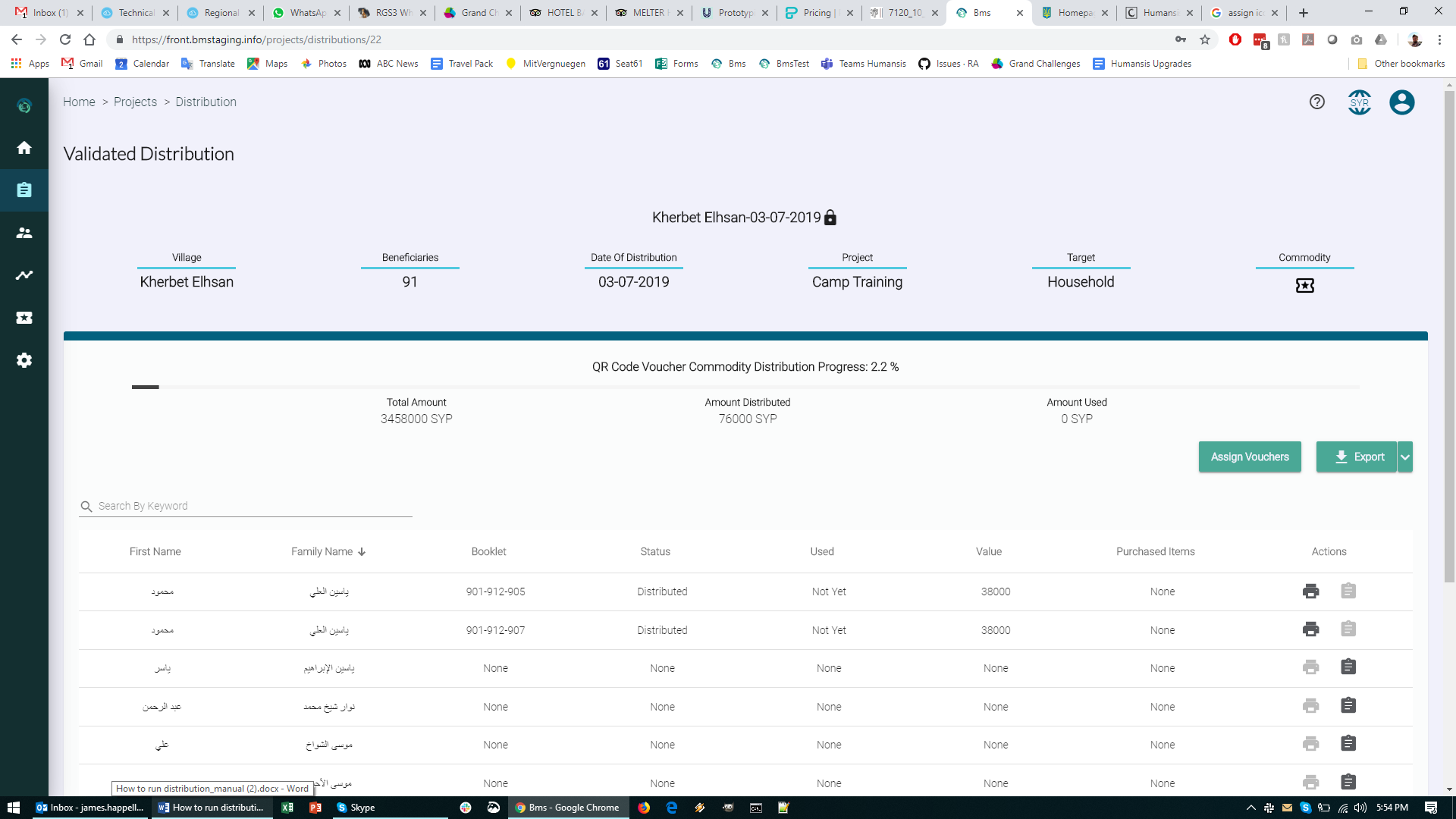Click the Search By Keyword field
Image resolution: width=1456 pixels, height=819 pixels.
pyautogui.click(x=250, y=506)
